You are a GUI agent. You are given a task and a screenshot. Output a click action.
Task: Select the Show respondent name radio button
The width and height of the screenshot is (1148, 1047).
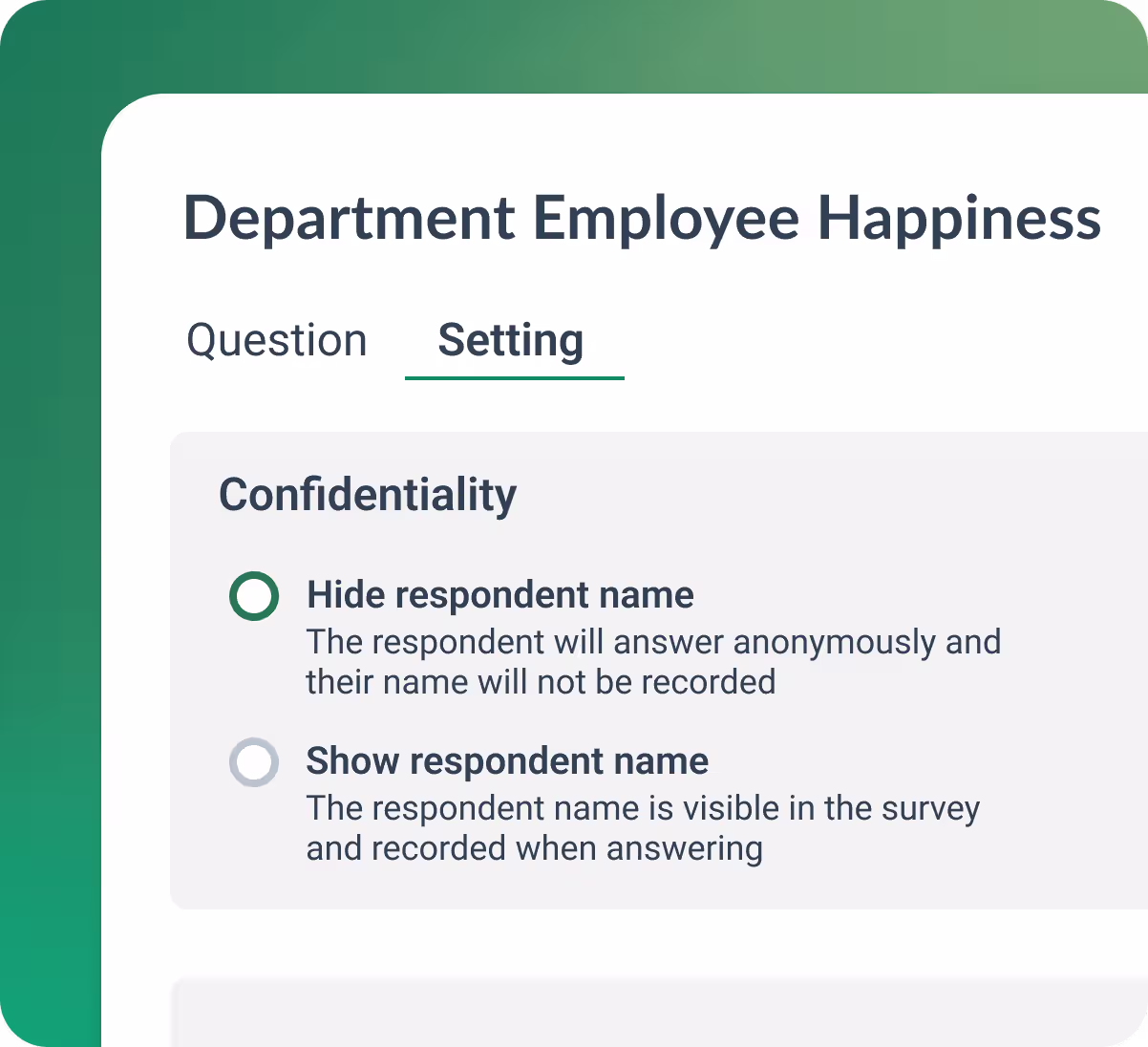tap(254, 762)
